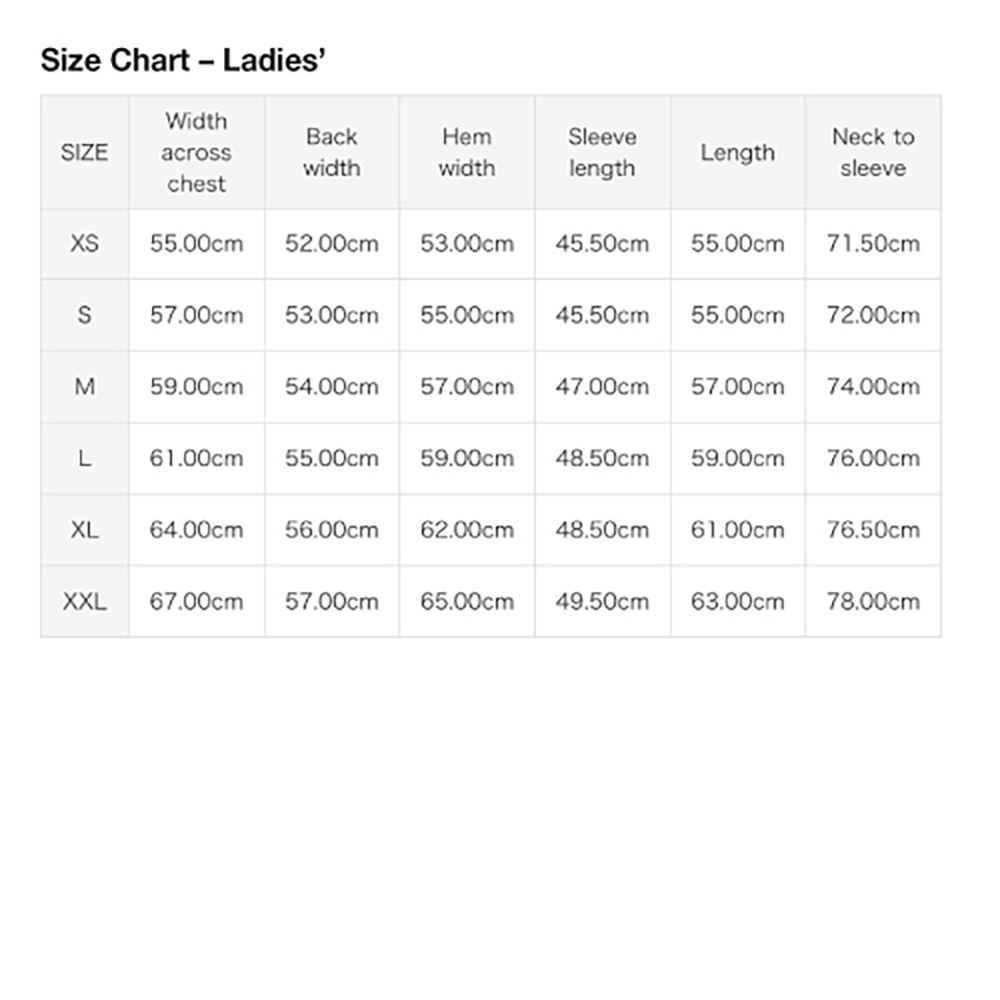Select the Sleeve length column header

[603, 152]
